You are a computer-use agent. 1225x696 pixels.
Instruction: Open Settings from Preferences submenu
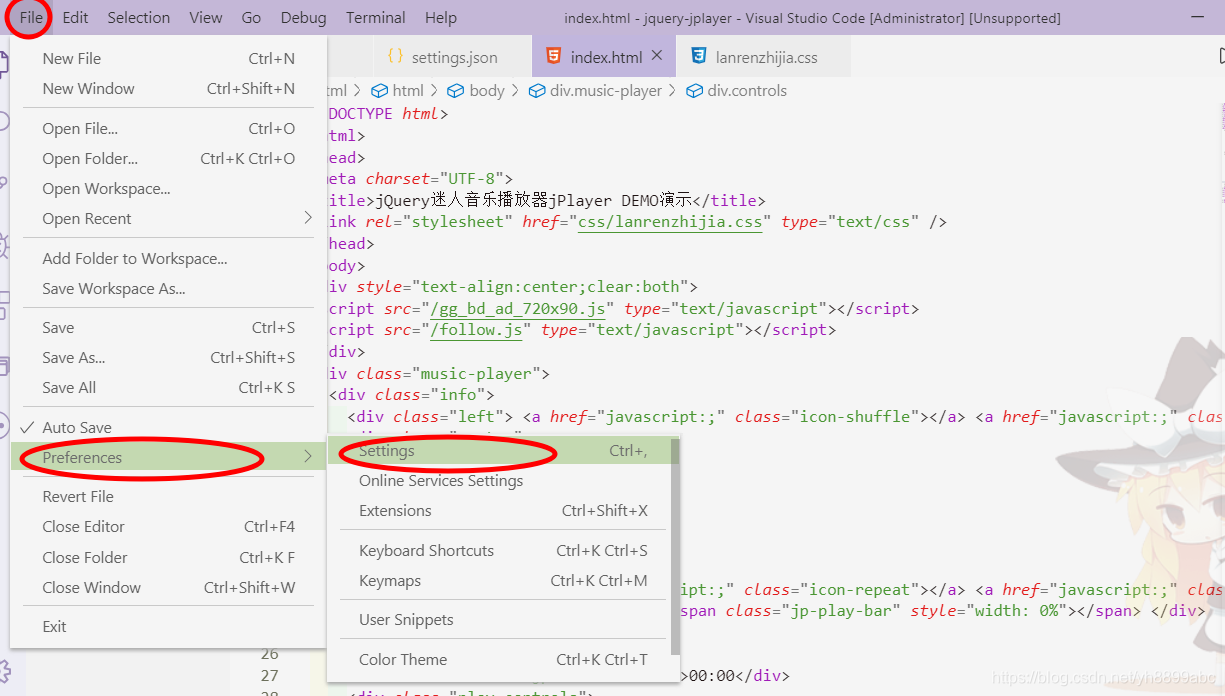click(x=500, y=451)
